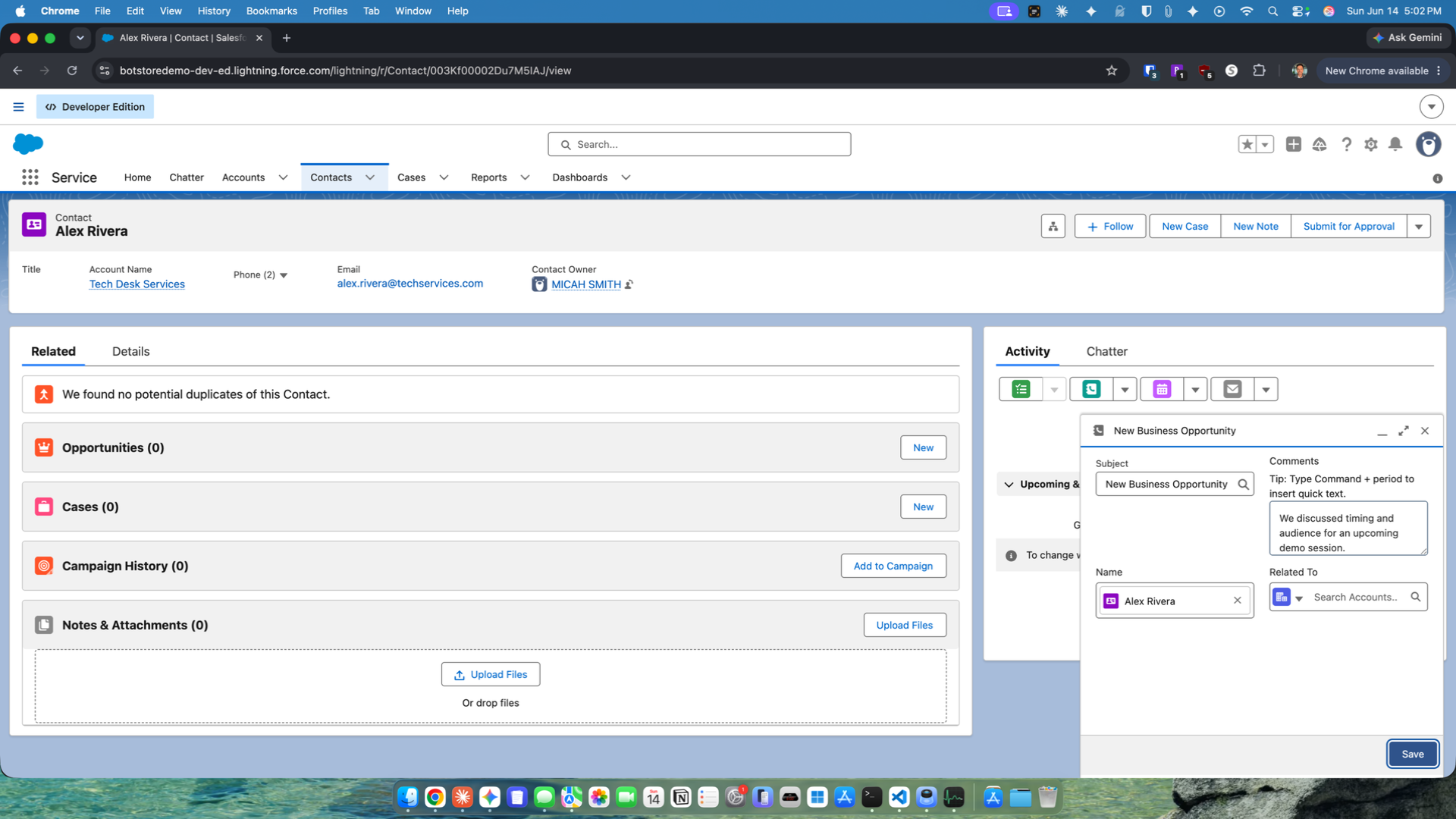Bookmark this page with the star icon
Screen dimensions: 1456x819
[1112, 71]
